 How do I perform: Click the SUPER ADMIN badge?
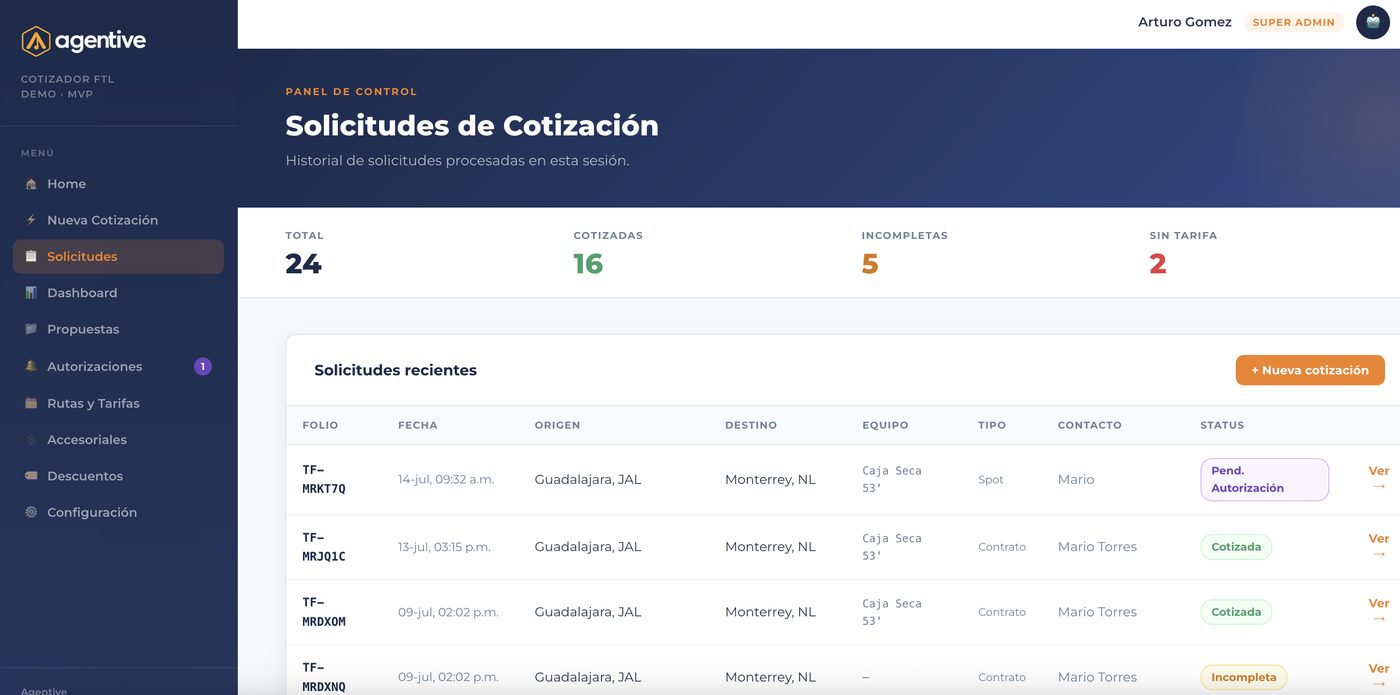(x=1293, y=22)
